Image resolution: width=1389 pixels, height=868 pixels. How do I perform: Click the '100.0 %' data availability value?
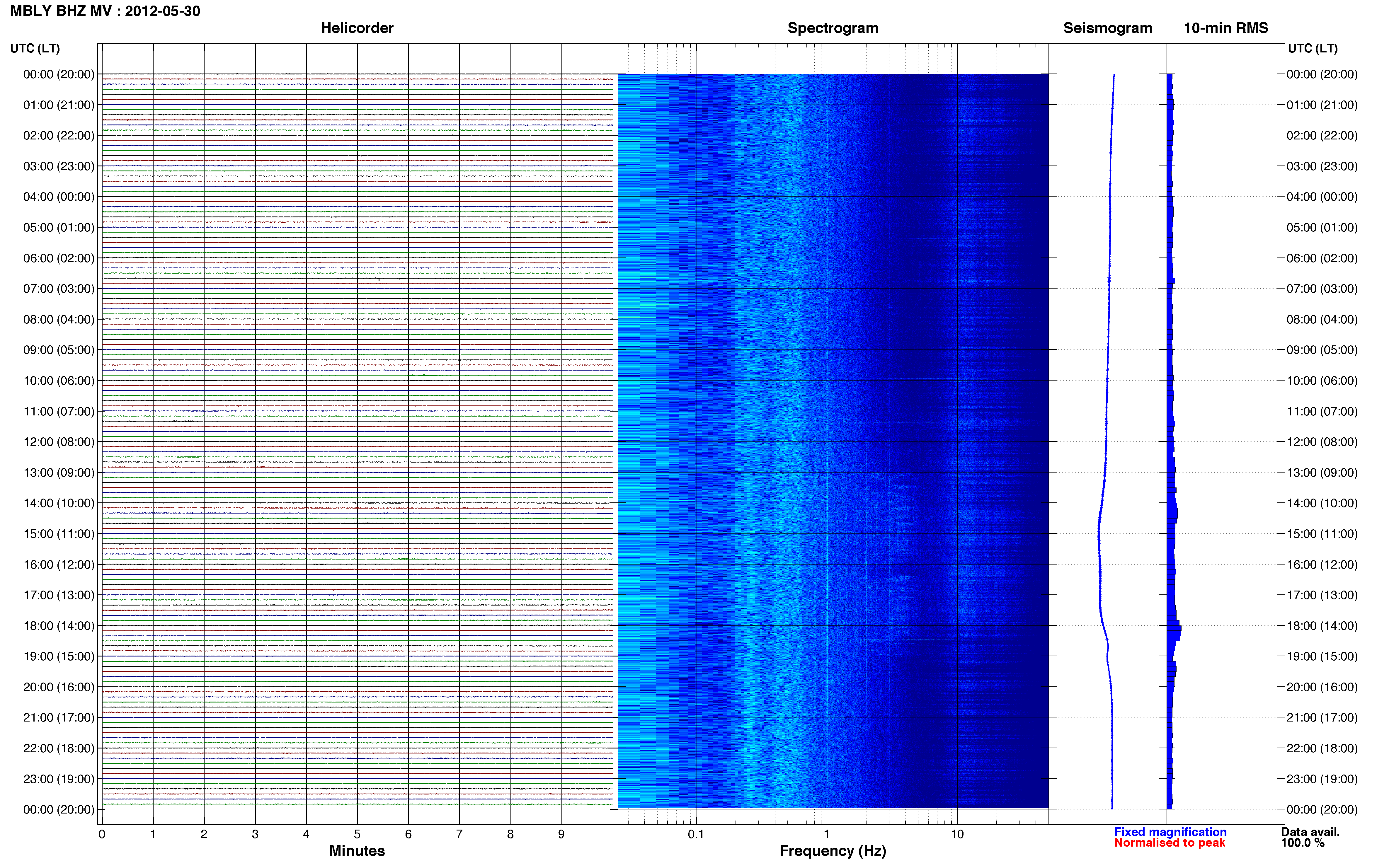pos(1303,843)
